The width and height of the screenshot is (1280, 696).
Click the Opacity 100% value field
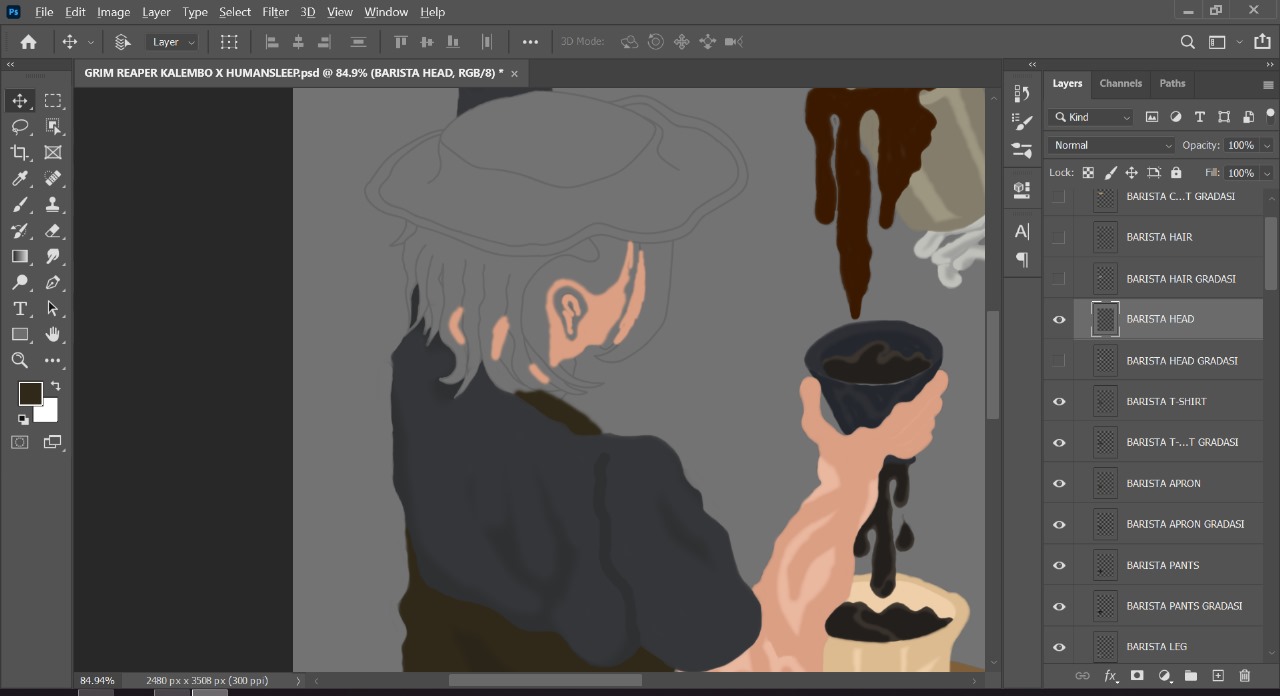pos(1241,145)
